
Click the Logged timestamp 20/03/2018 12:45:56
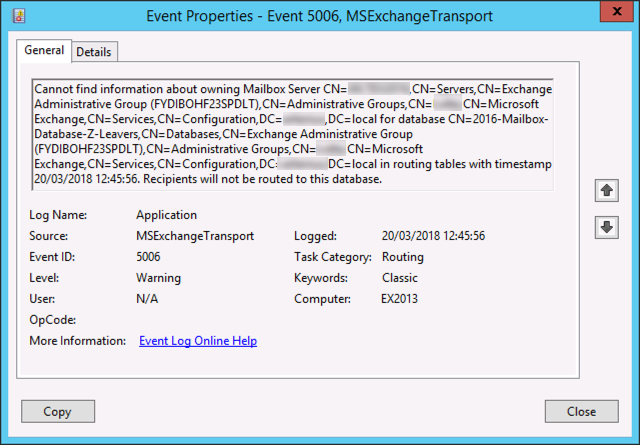[x=433, y=236]
